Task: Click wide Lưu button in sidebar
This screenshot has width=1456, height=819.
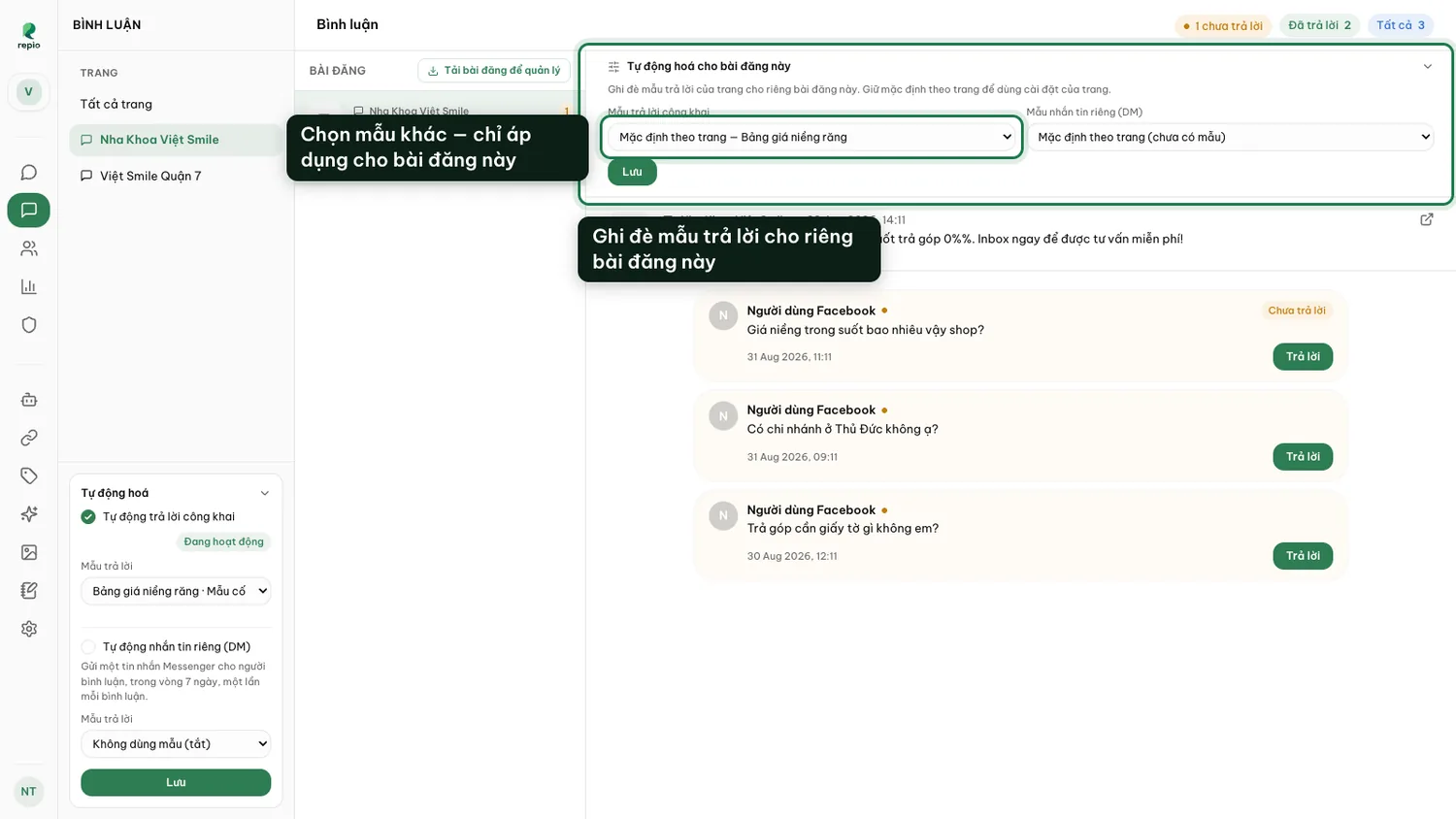Action: (176, 782)
